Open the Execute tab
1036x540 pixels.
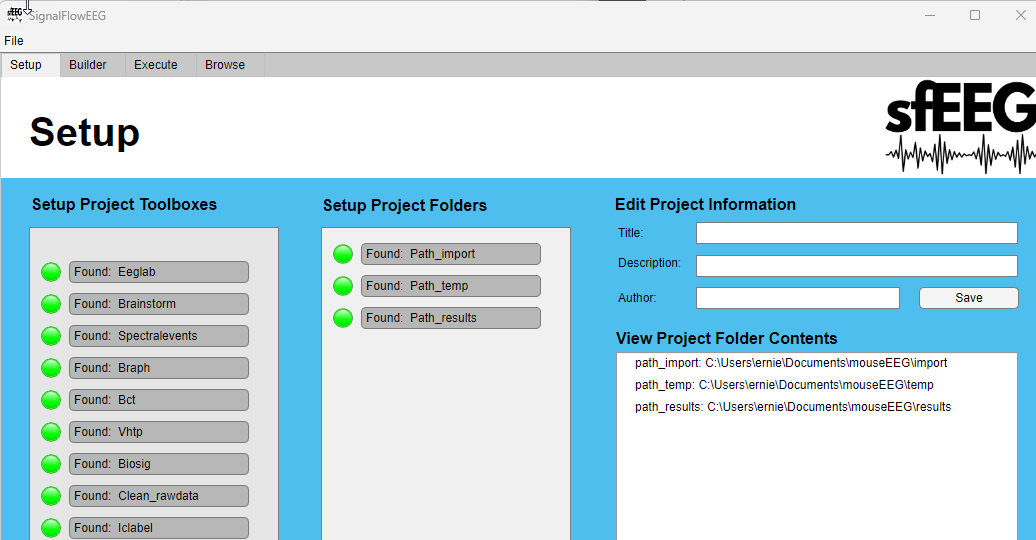tap(156, 65)
